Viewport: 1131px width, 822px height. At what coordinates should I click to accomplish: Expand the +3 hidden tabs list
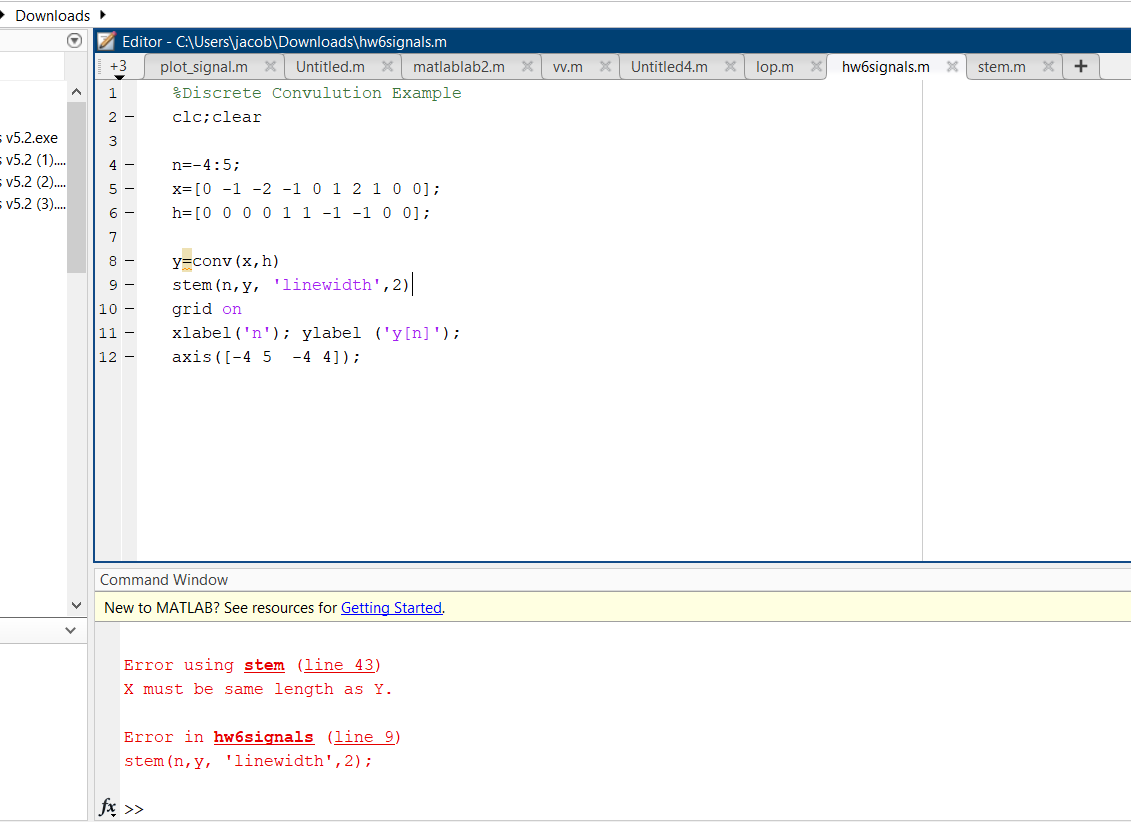point(119,66)
